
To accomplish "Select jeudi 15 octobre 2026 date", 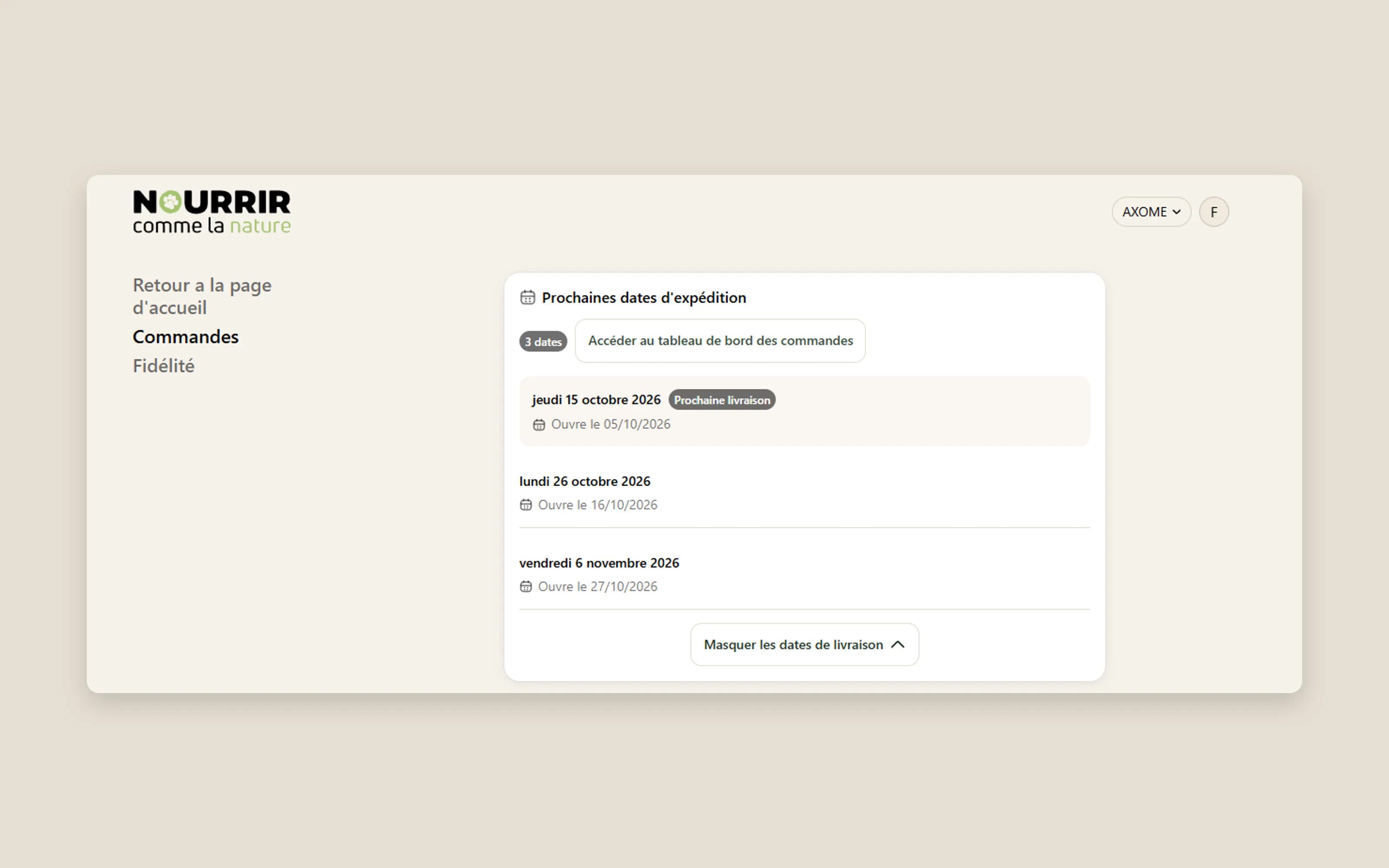I will pos(596,400).
